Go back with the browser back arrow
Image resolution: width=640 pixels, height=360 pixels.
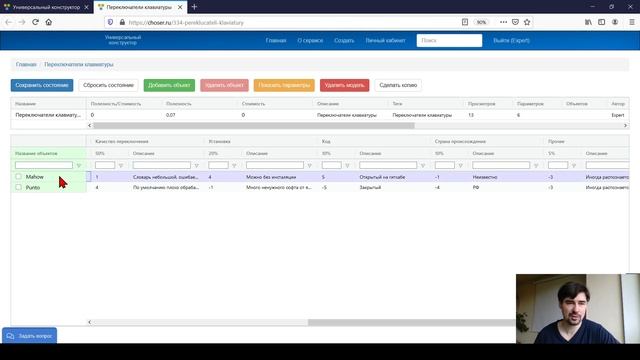(9, 22)
